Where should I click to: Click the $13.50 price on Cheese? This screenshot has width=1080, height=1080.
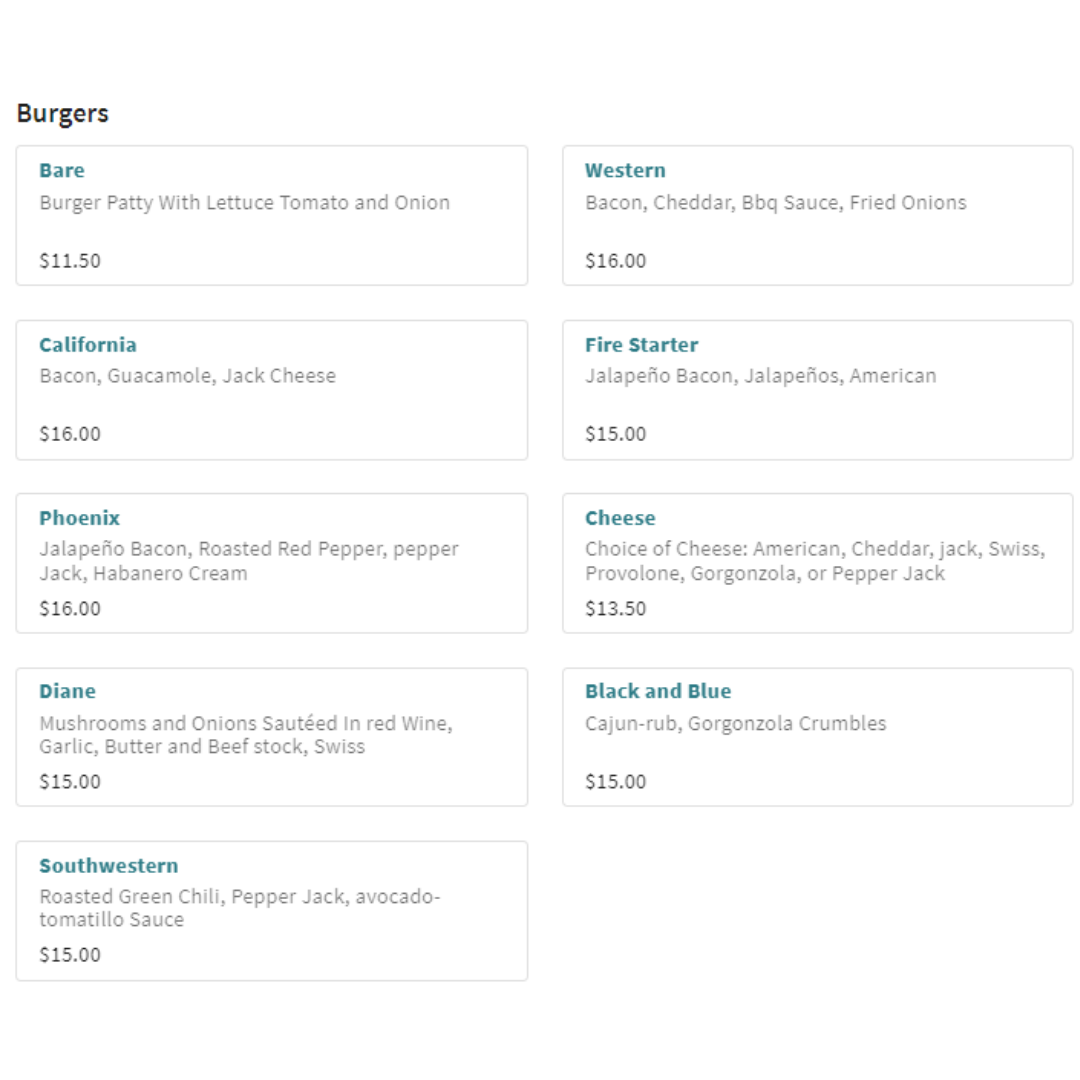[x=615, y=608]
